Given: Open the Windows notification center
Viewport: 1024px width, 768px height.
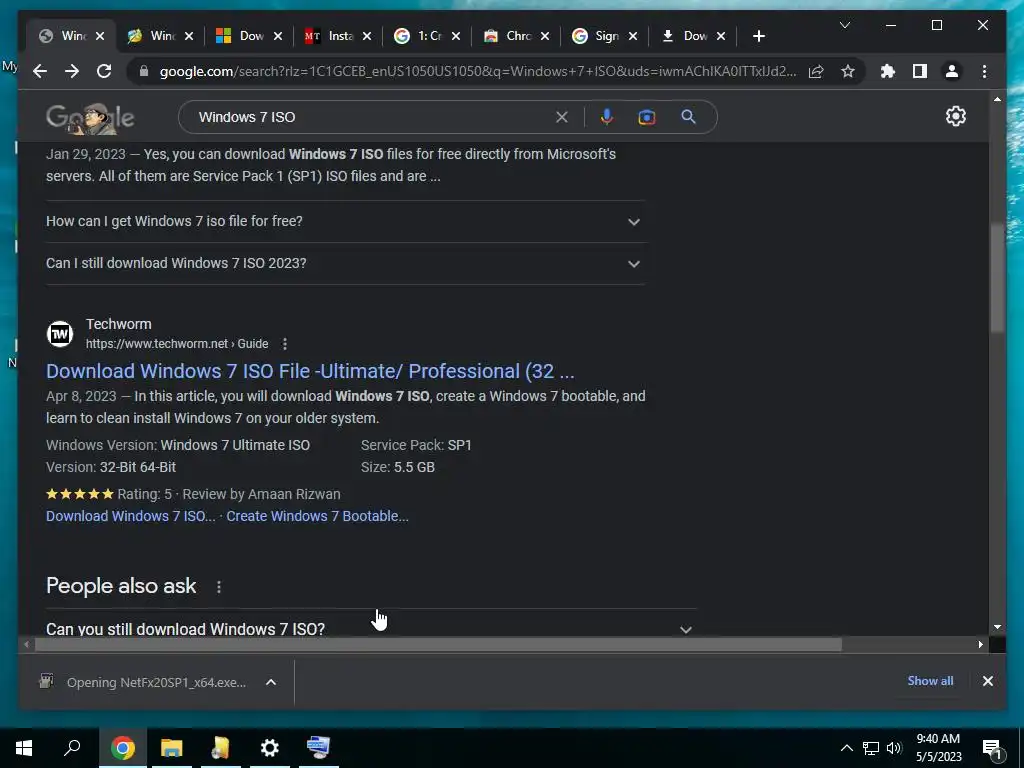Looking at the screenshot, I should [993, 748].
